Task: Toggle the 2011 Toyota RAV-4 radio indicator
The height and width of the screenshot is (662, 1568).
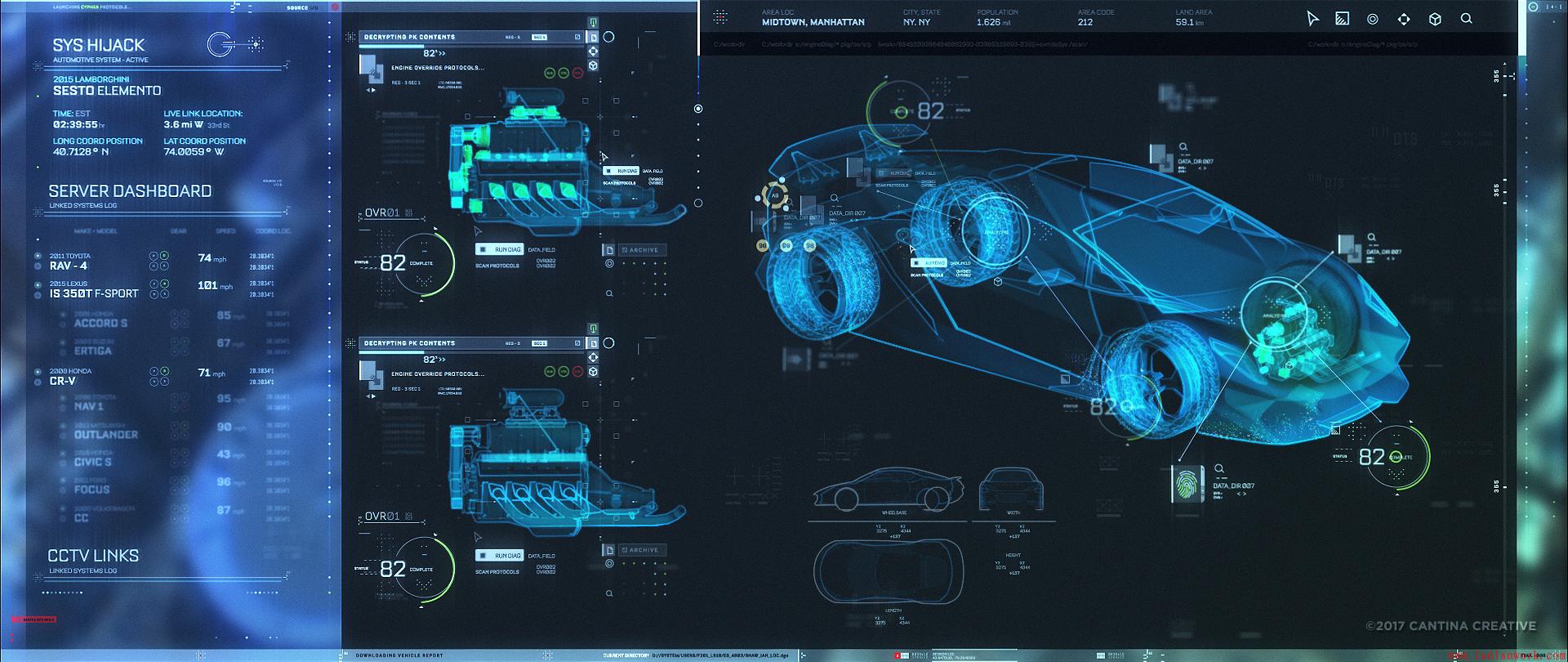Action: click(38, 256)
